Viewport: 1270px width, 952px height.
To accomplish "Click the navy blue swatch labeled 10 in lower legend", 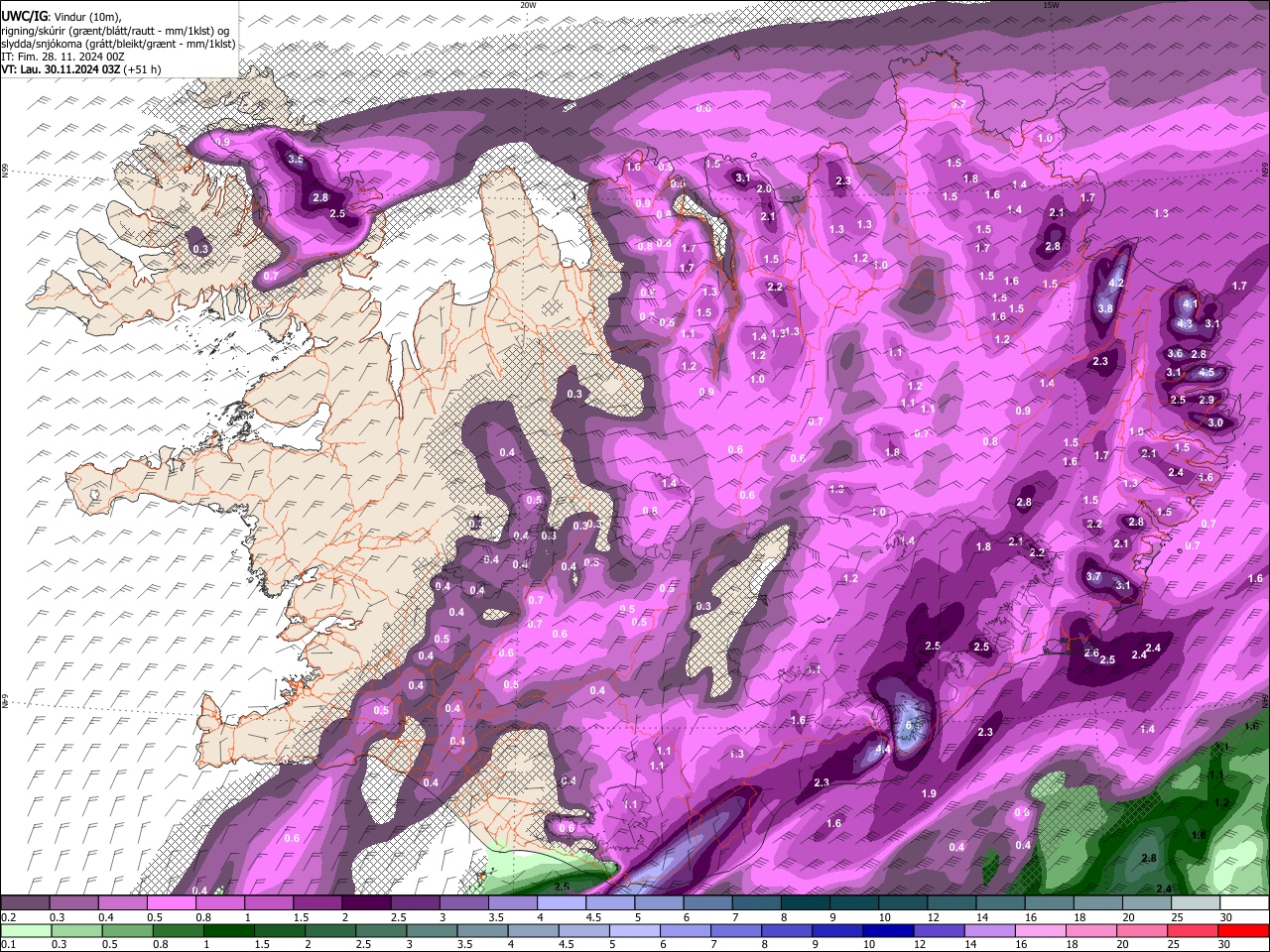I will point(886,930).
